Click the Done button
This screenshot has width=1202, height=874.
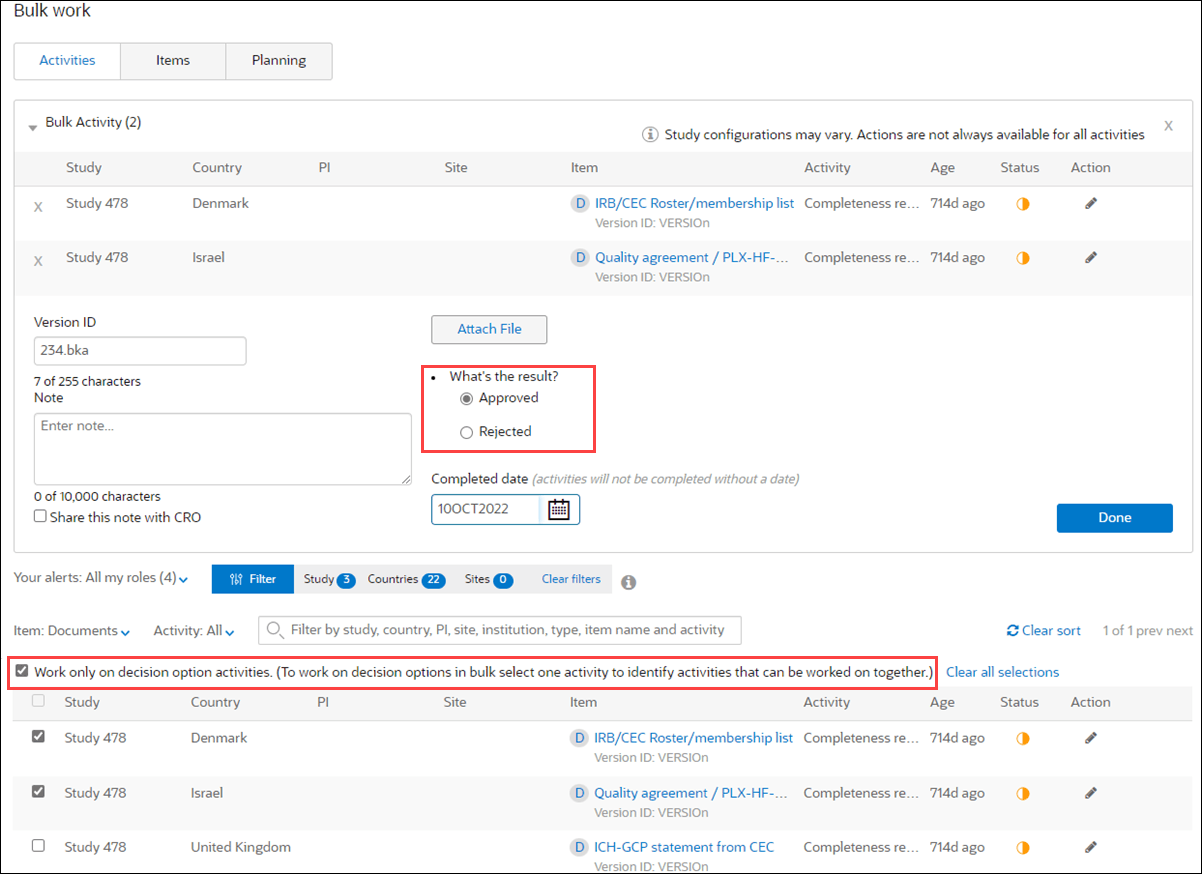[x=1114, y=518]
